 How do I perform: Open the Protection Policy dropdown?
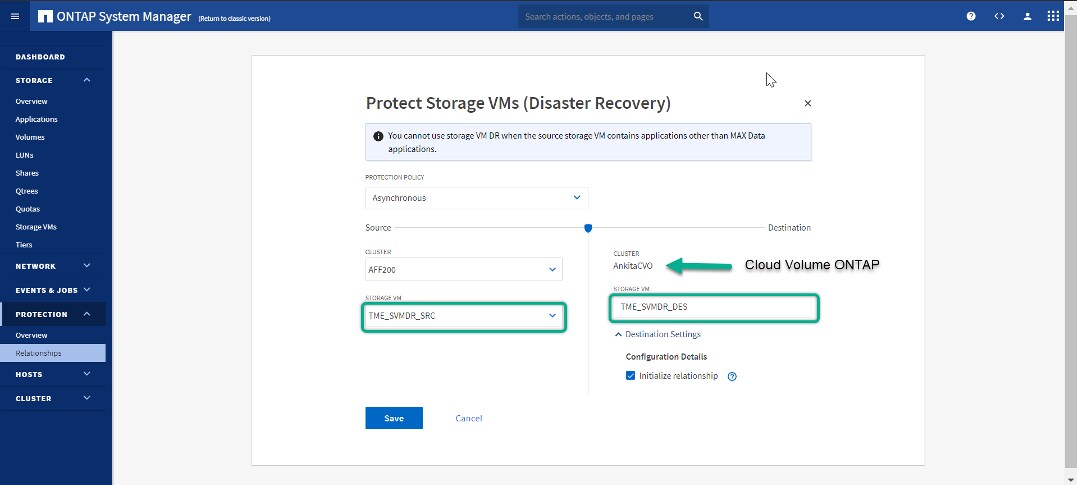pyautogui.click(x=476, y=198)
